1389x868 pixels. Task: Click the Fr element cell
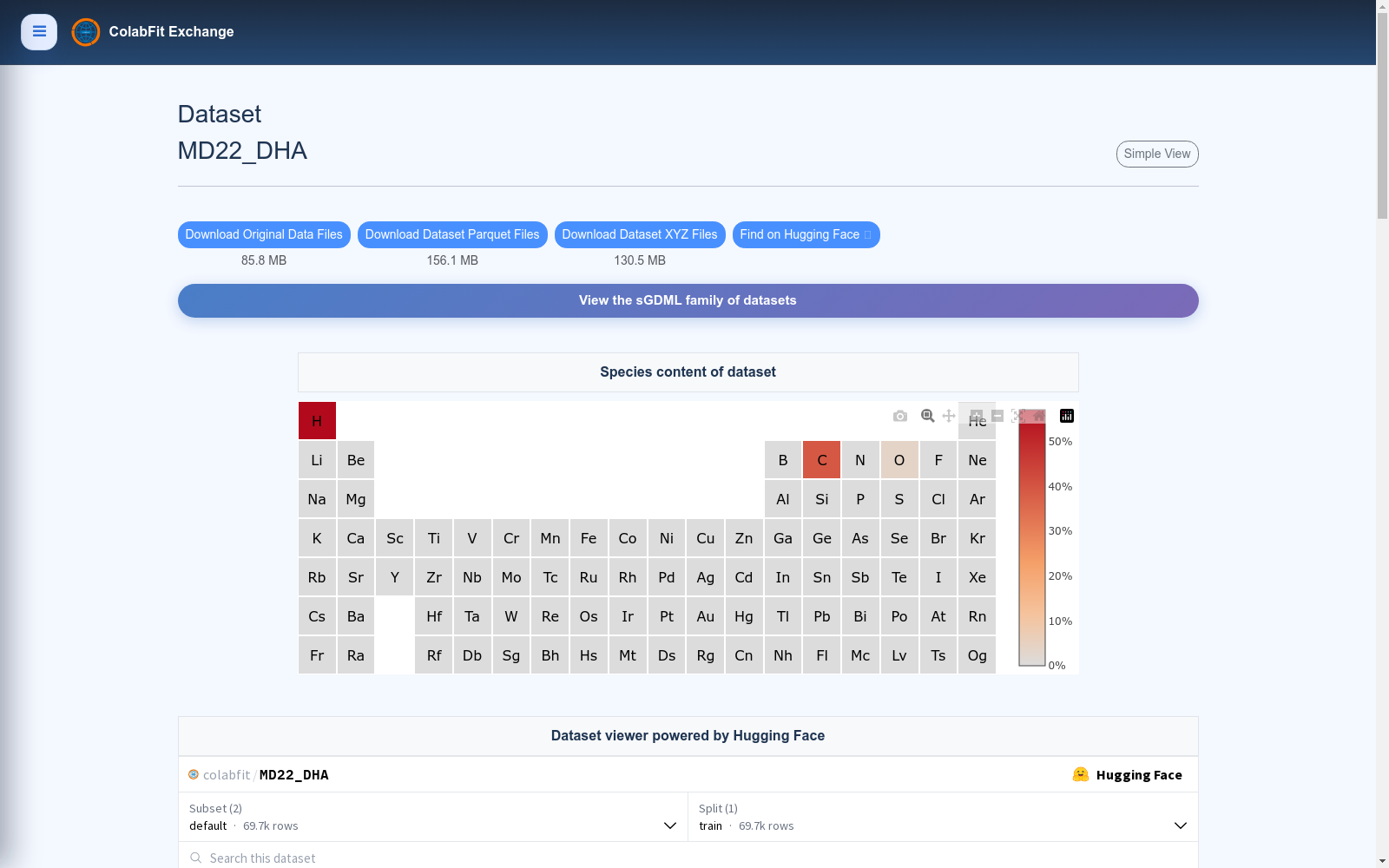[317, 655]
